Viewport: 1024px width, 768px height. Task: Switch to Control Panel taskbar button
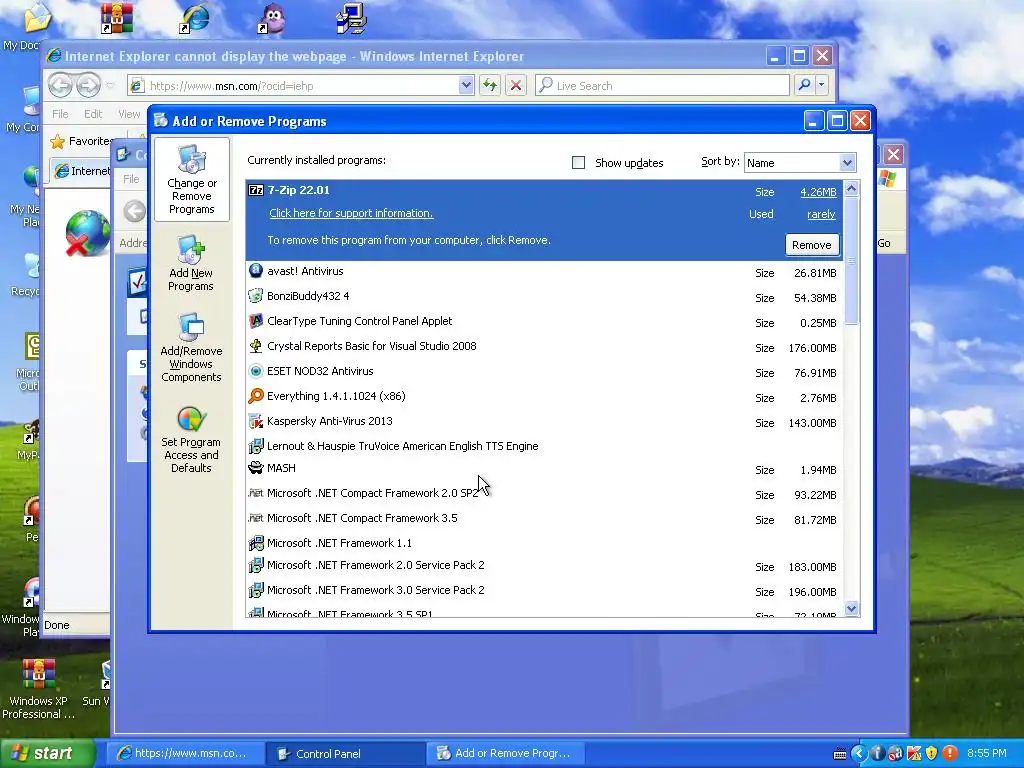pyautogui.click(x=345, y=754)
